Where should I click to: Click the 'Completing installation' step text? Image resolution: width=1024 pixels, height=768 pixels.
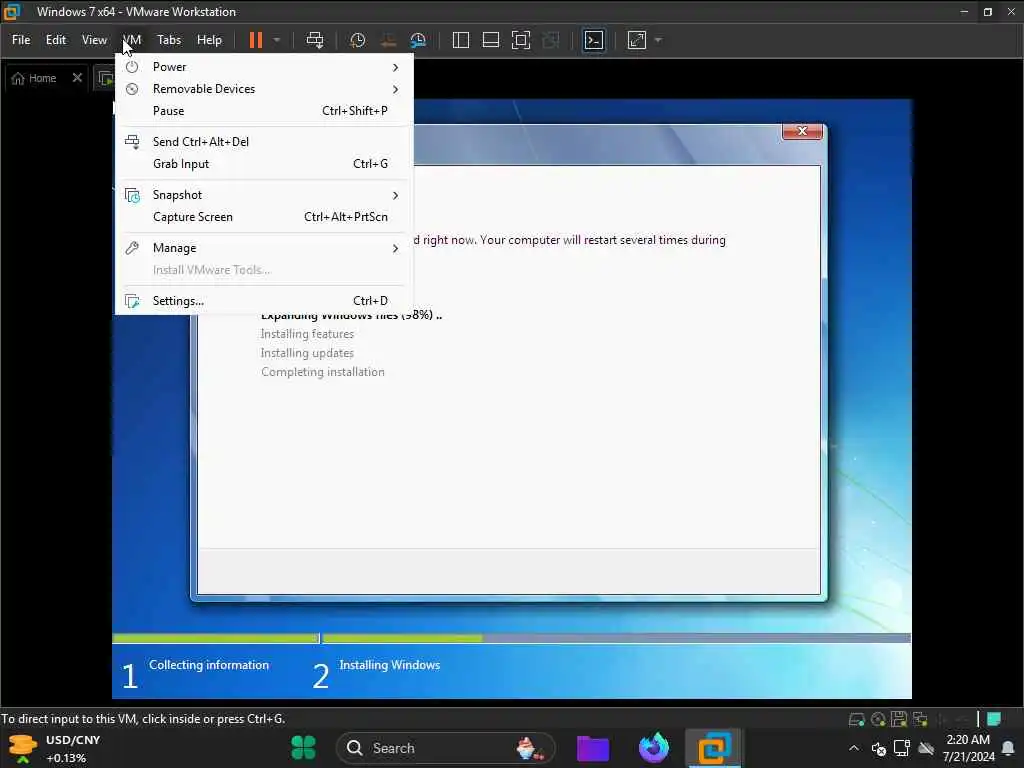pyautogui.click(x=323, y=372)
